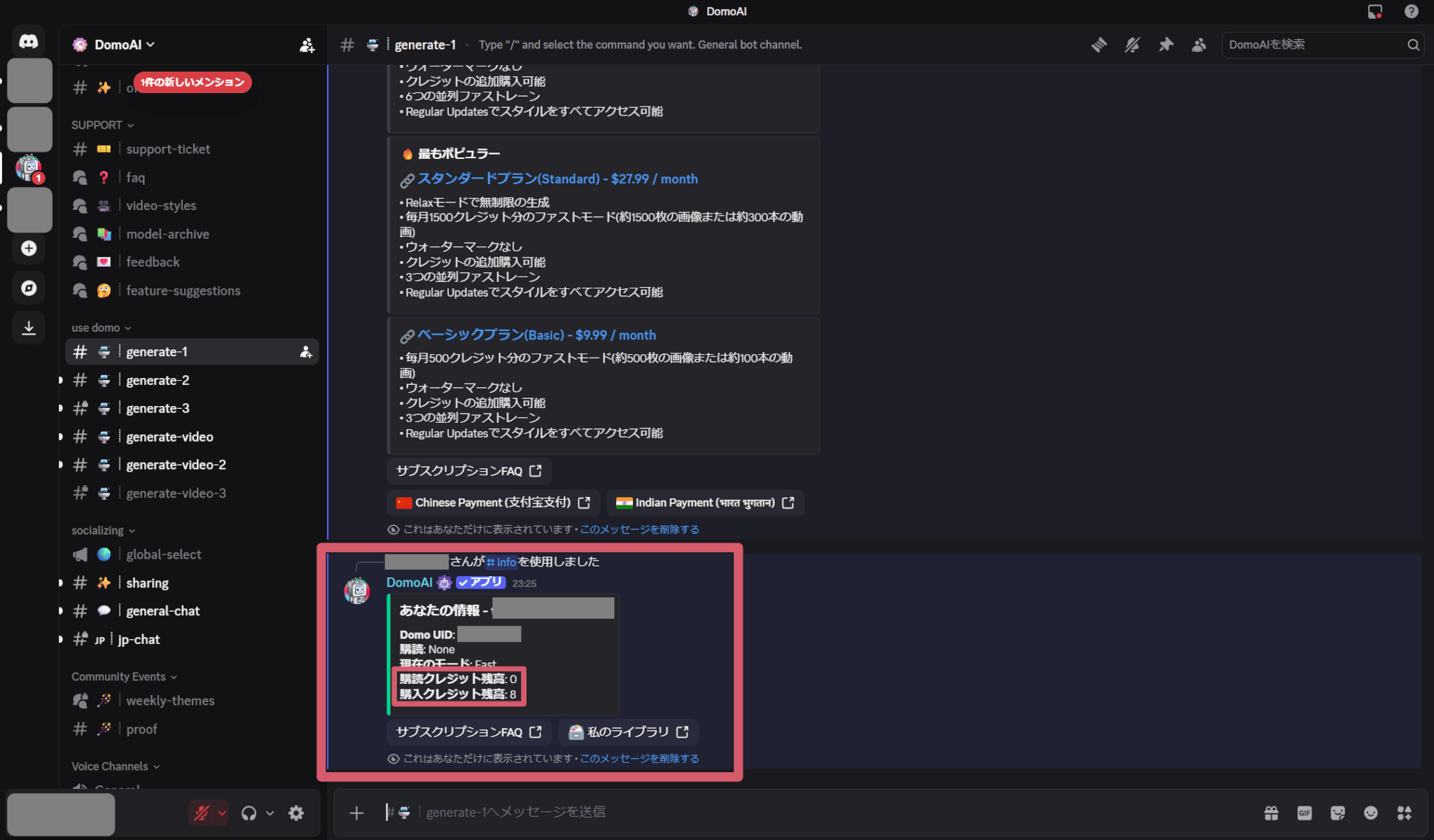Screen dimensions: 1434x840
Task: Open the user settings gear
Action: pos(296,813)
